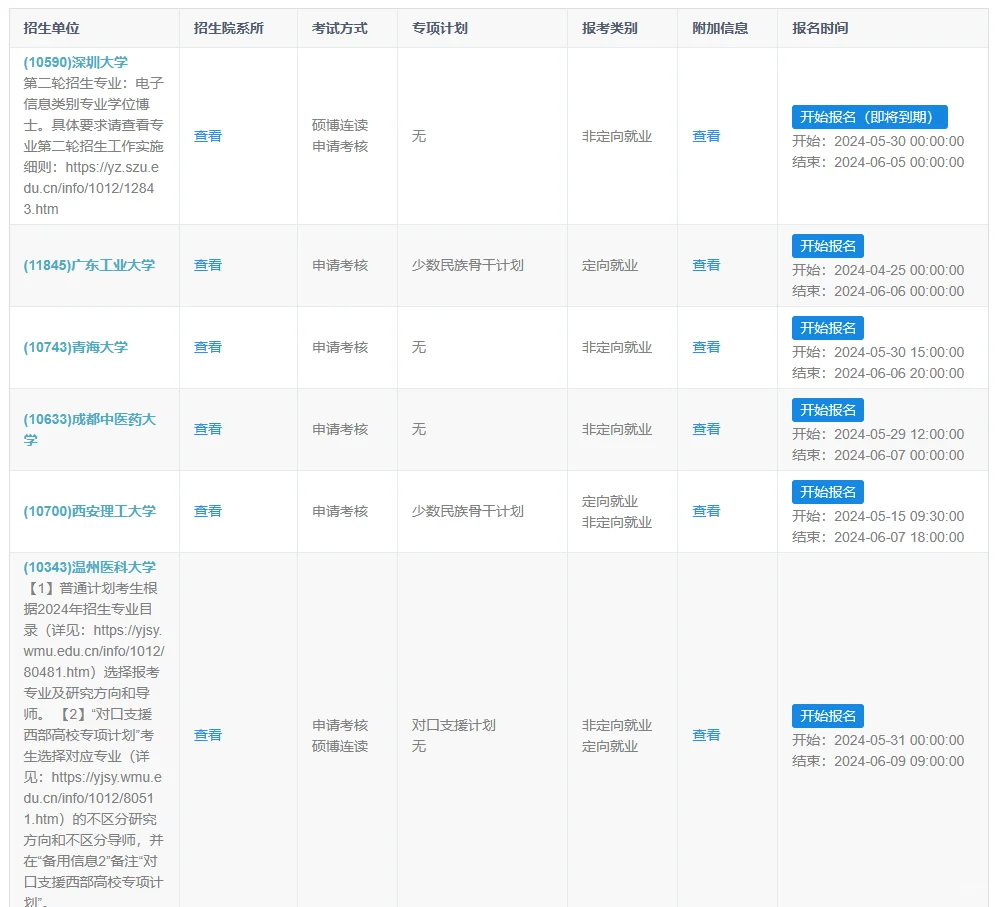
Task: Click end time 2024-06-07 18:00:00
Action: click(899, 537)
